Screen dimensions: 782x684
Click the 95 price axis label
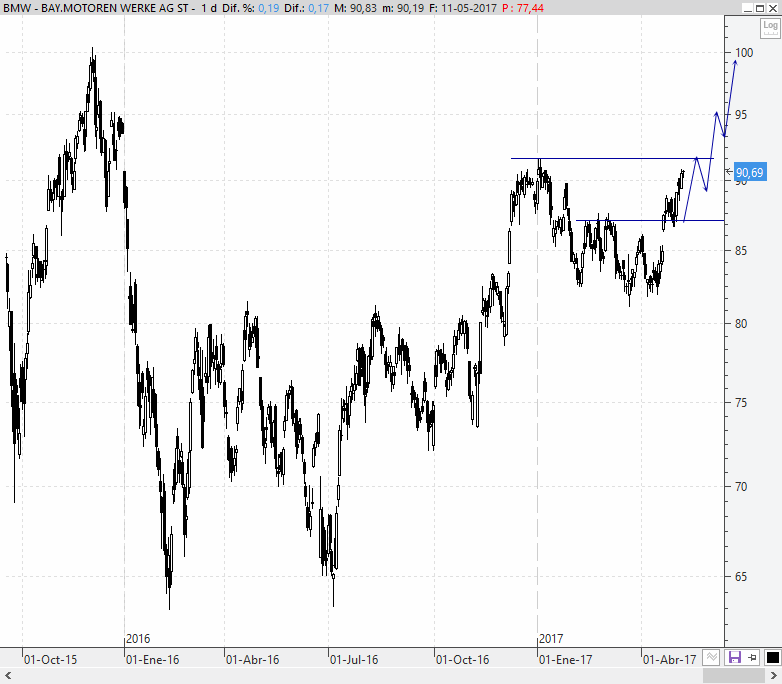point(741,115)
